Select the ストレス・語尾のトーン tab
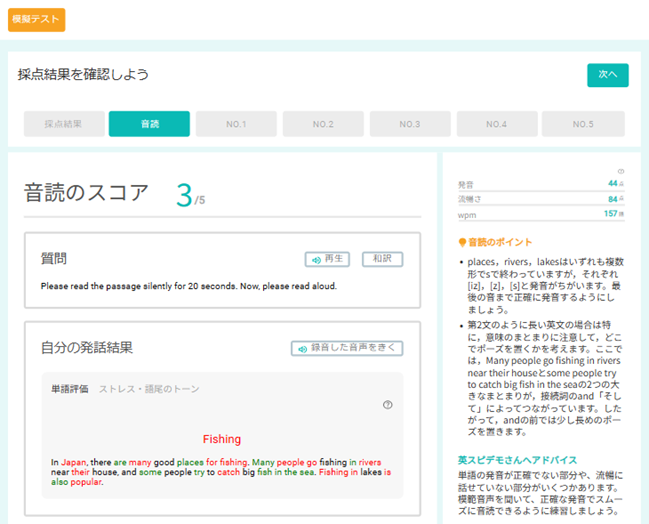This screenshot has height=524, width=649. click(x=149, y=389)
